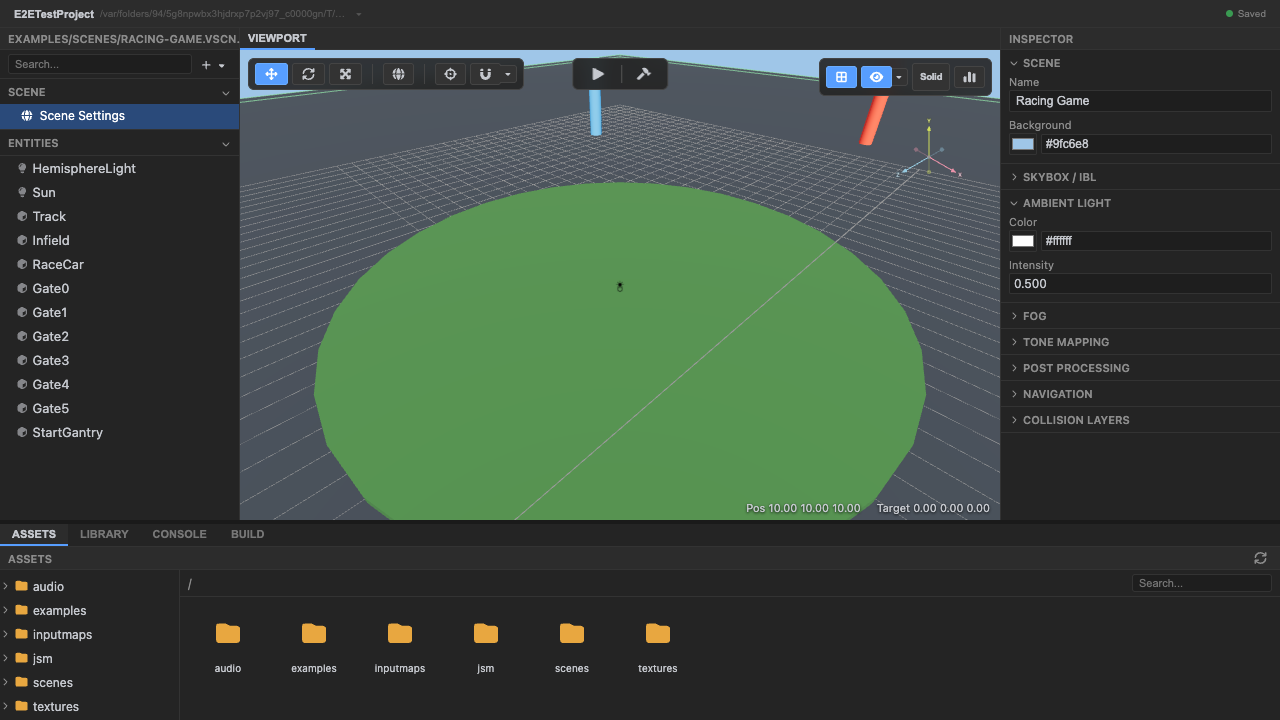
Task: Toggle the viewport grid button
Action: [x=841, y=77]
